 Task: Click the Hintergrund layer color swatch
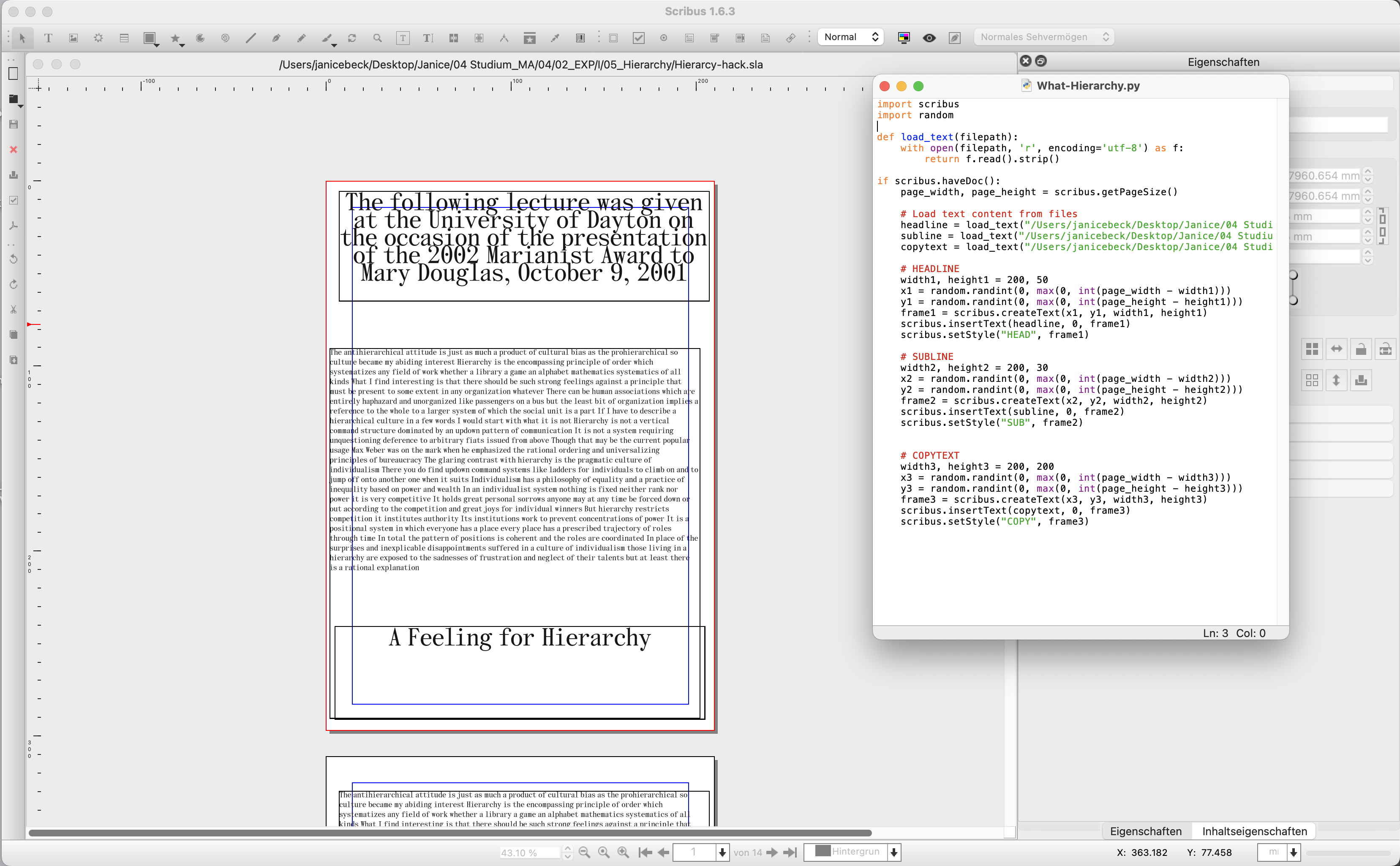point(823,850)
